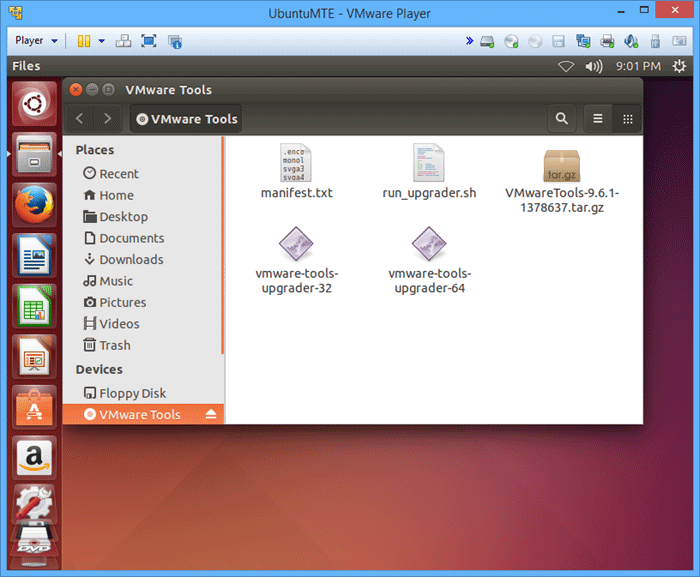Click the last device icon in VMware toolbar
This screenshot has height=577, width=700.
(x=679, y=41)
